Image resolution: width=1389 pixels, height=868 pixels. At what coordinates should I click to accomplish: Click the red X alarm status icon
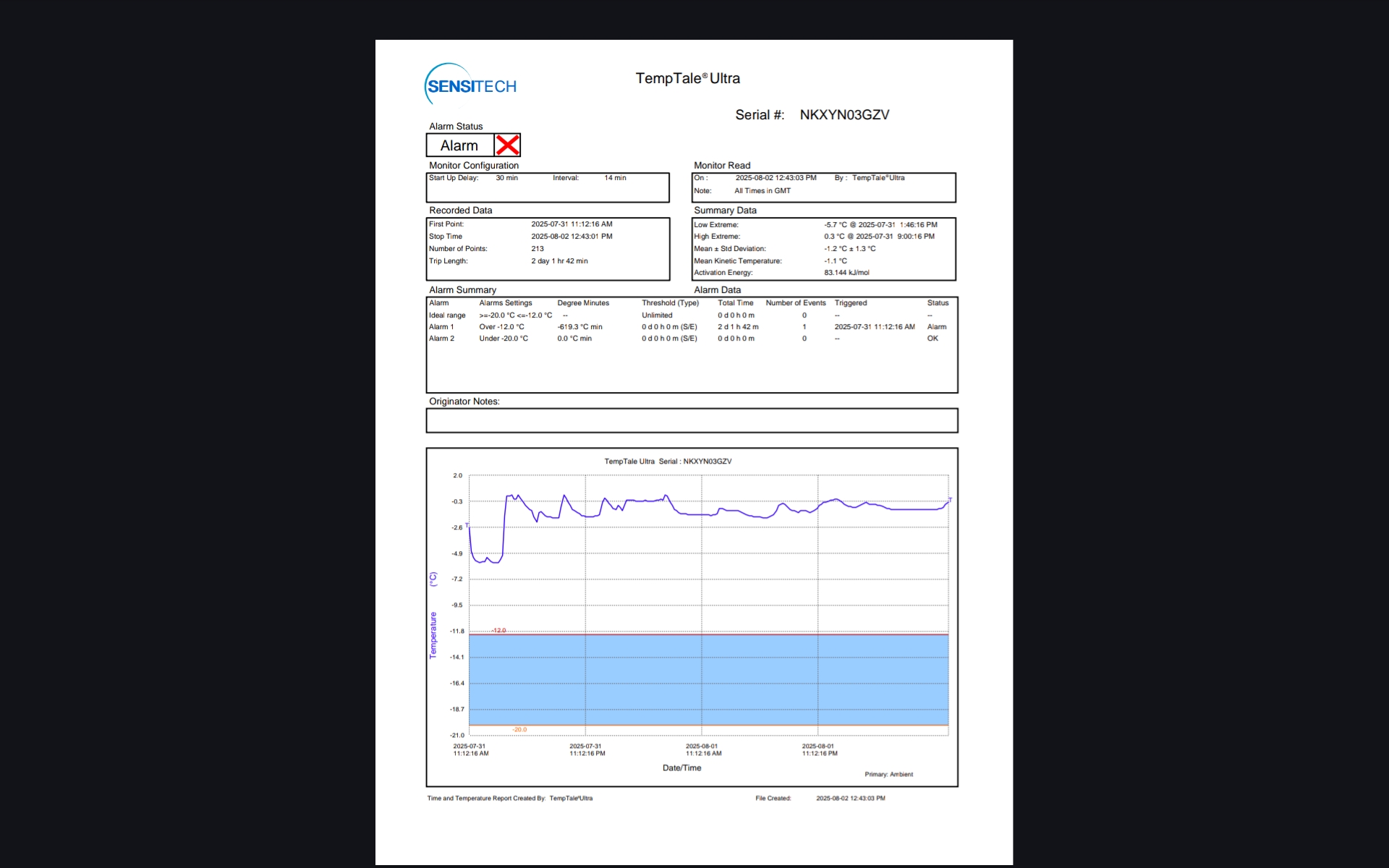(x=507, y=145)
